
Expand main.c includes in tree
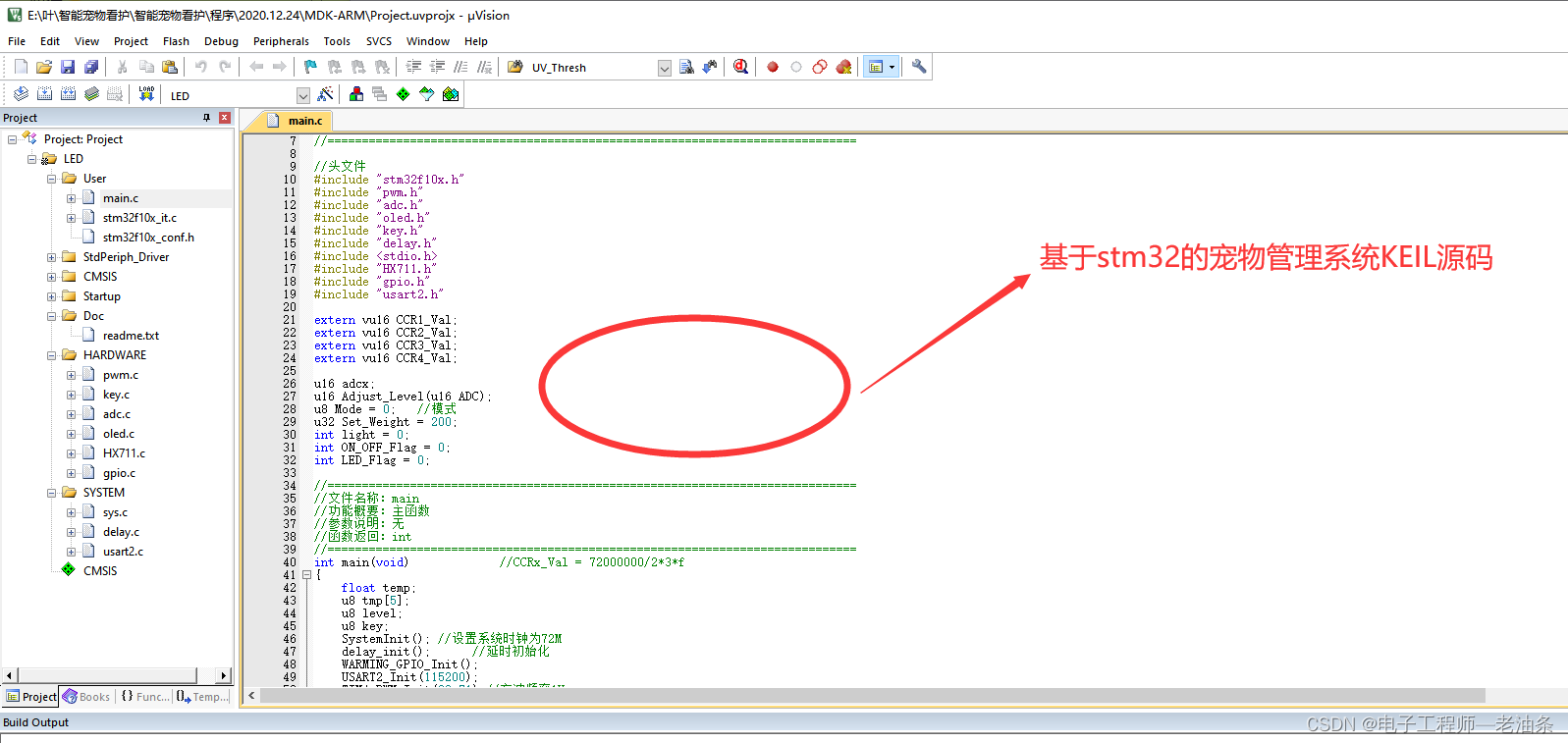tap(71, 198)
